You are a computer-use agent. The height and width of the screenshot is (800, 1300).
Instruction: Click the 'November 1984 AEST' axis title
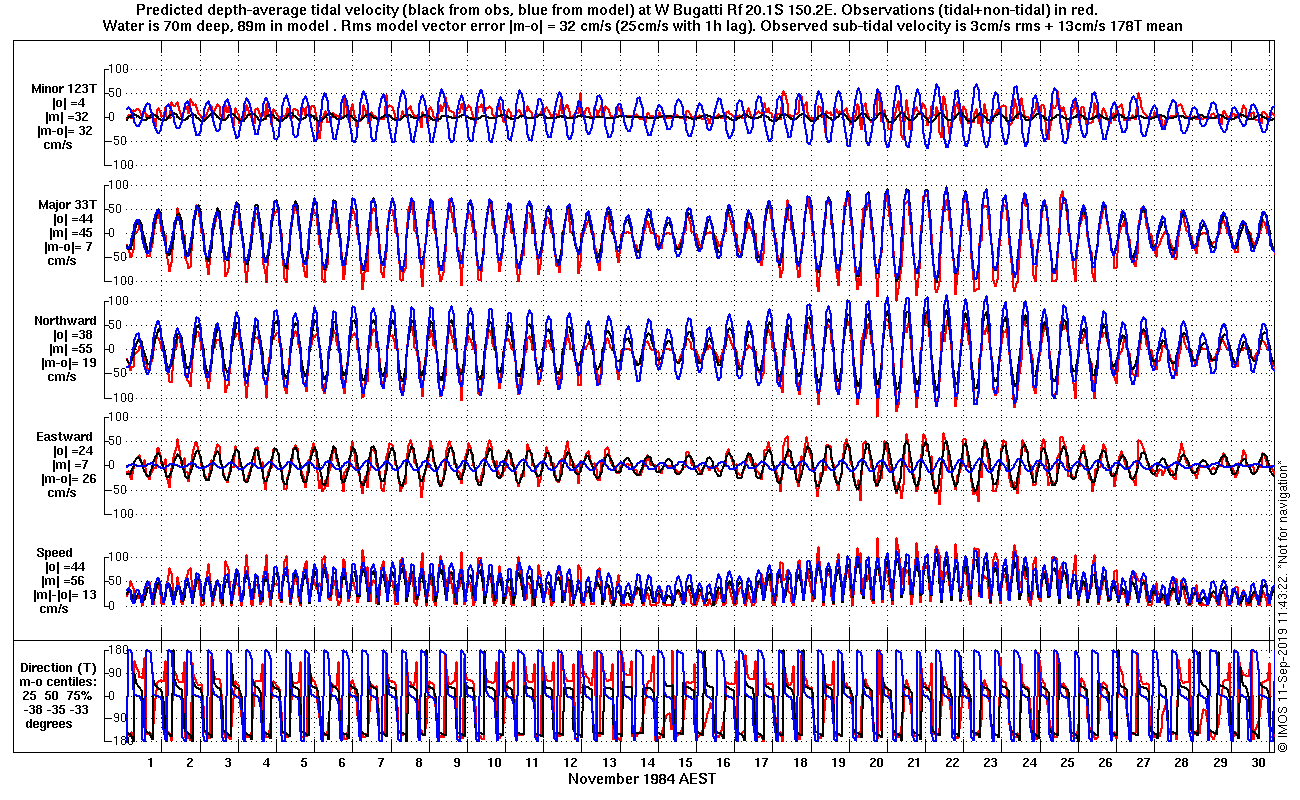point(642,778)
